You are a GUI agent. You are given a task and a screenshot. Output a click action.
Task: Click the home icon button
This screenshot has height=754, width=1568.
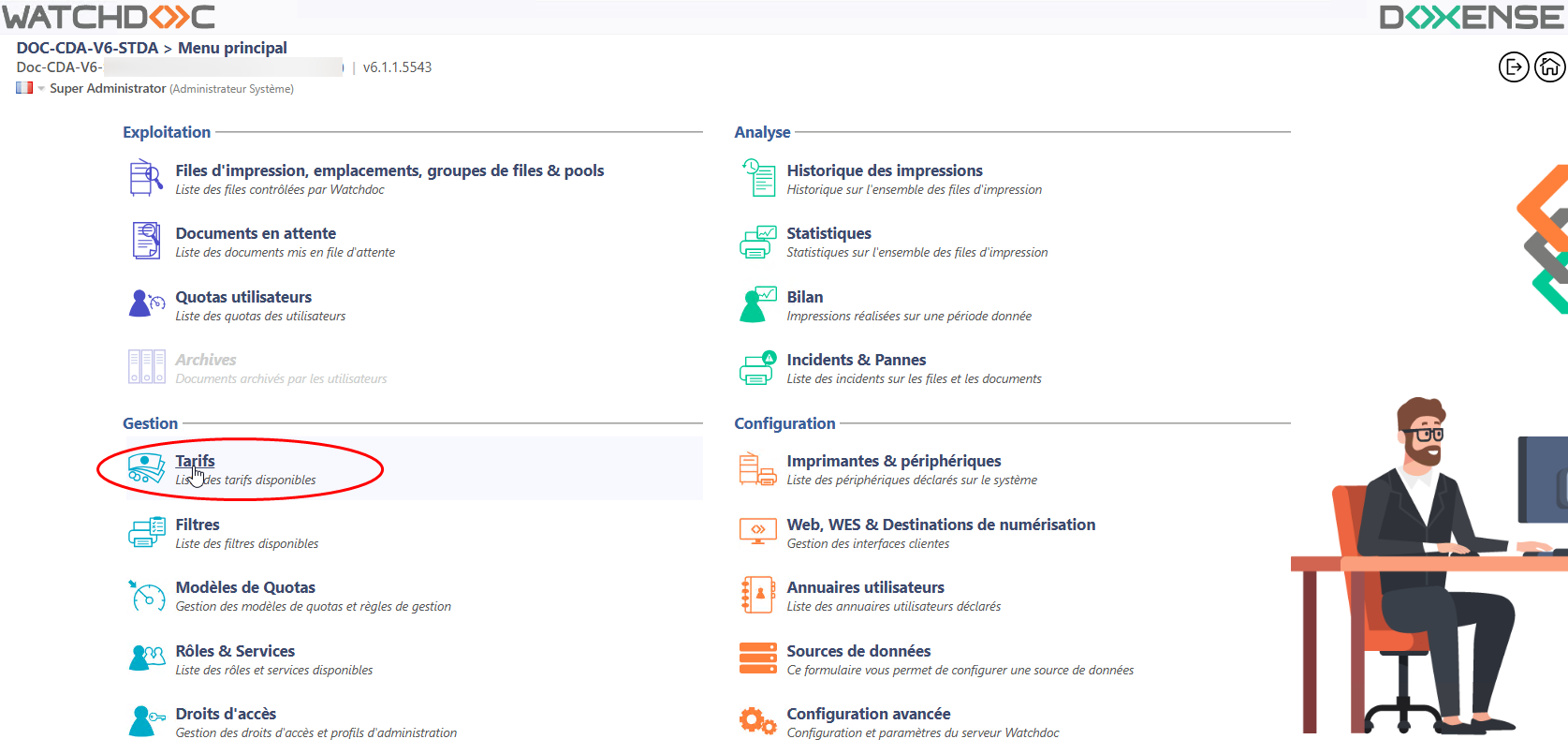tap(1549, 67)
